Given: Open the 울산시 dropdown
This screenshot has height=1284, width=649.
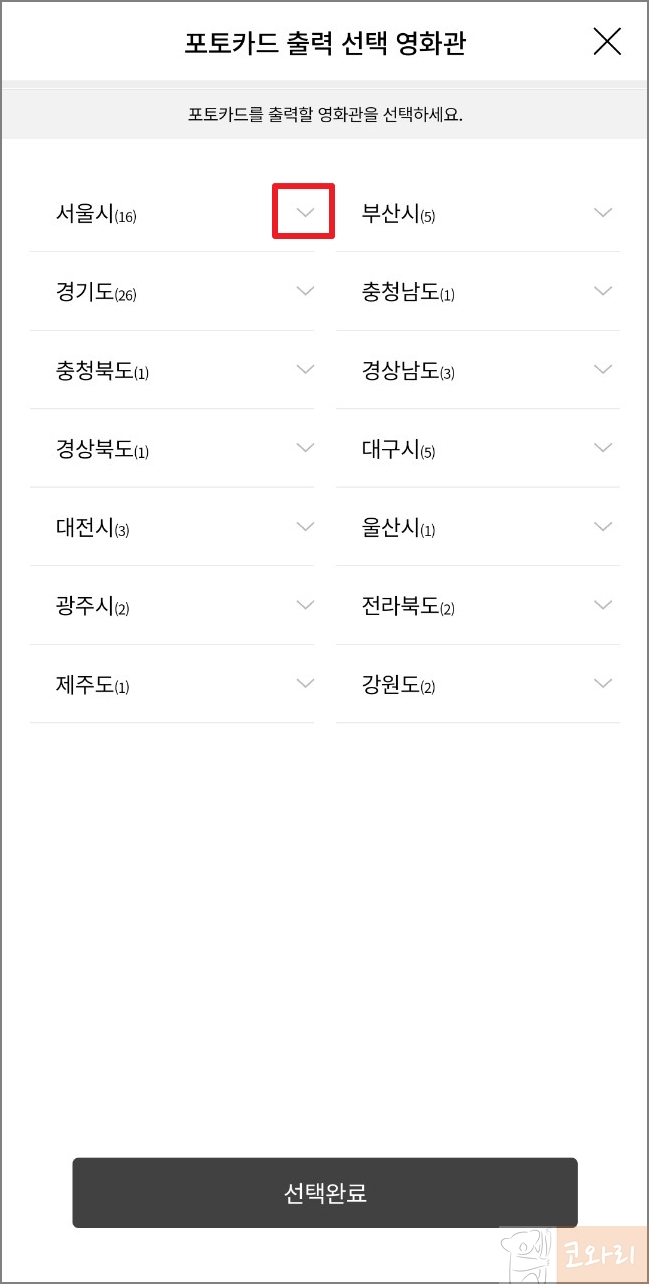Looking at the screenshot, I should (x=602, y=526).
